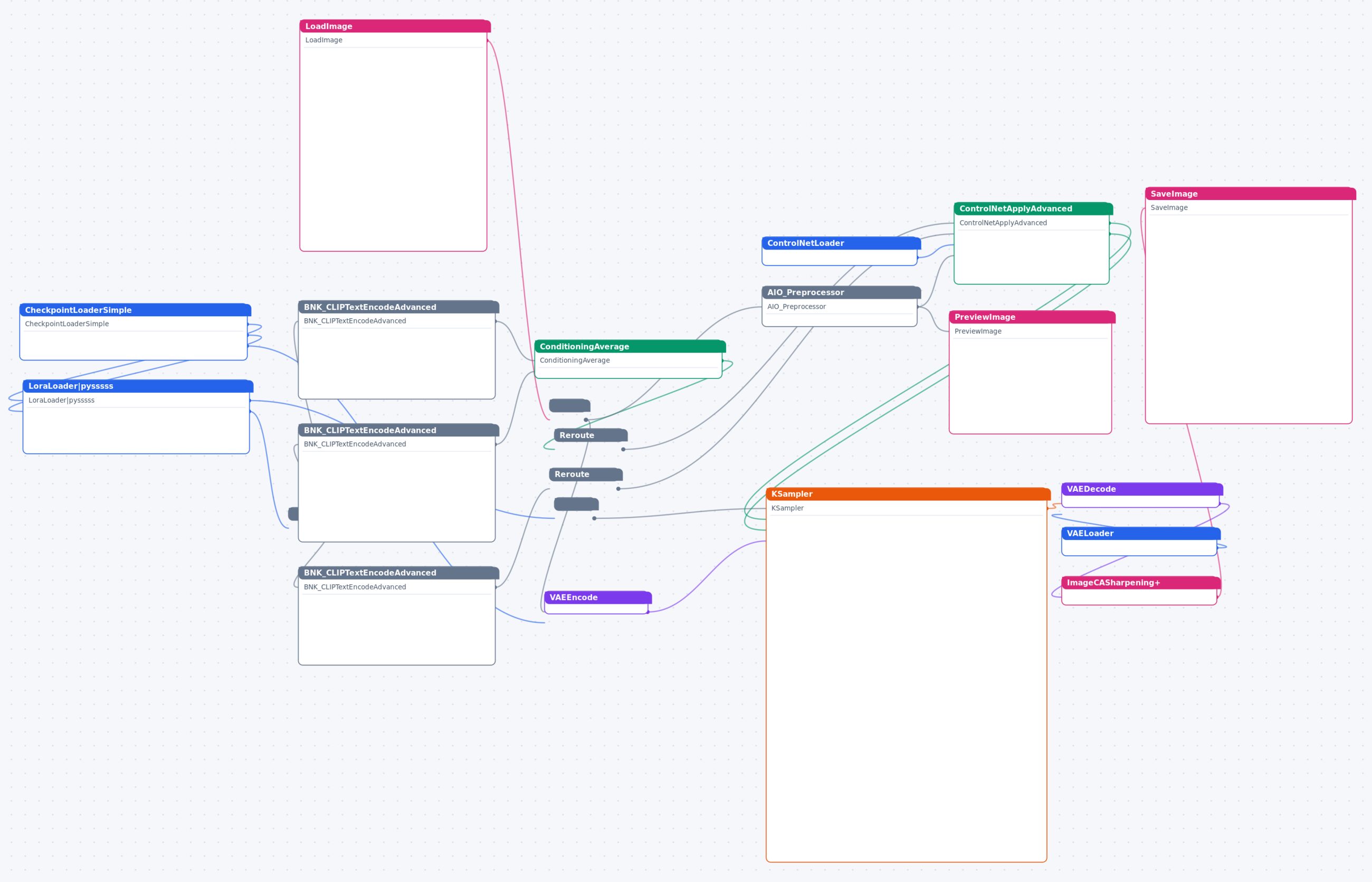This screenshot has height=882, width=1372.
Task: Select the topmost BNK_CLIPTextEncodeAdvanced node header
Action: [x=398, y=307]
